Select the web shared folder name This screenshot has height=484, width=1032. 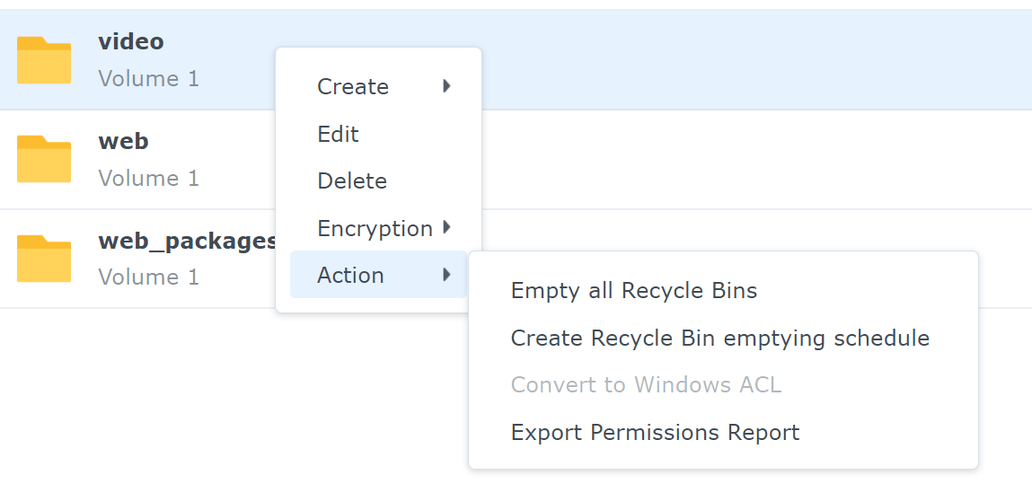pos(123,141)
